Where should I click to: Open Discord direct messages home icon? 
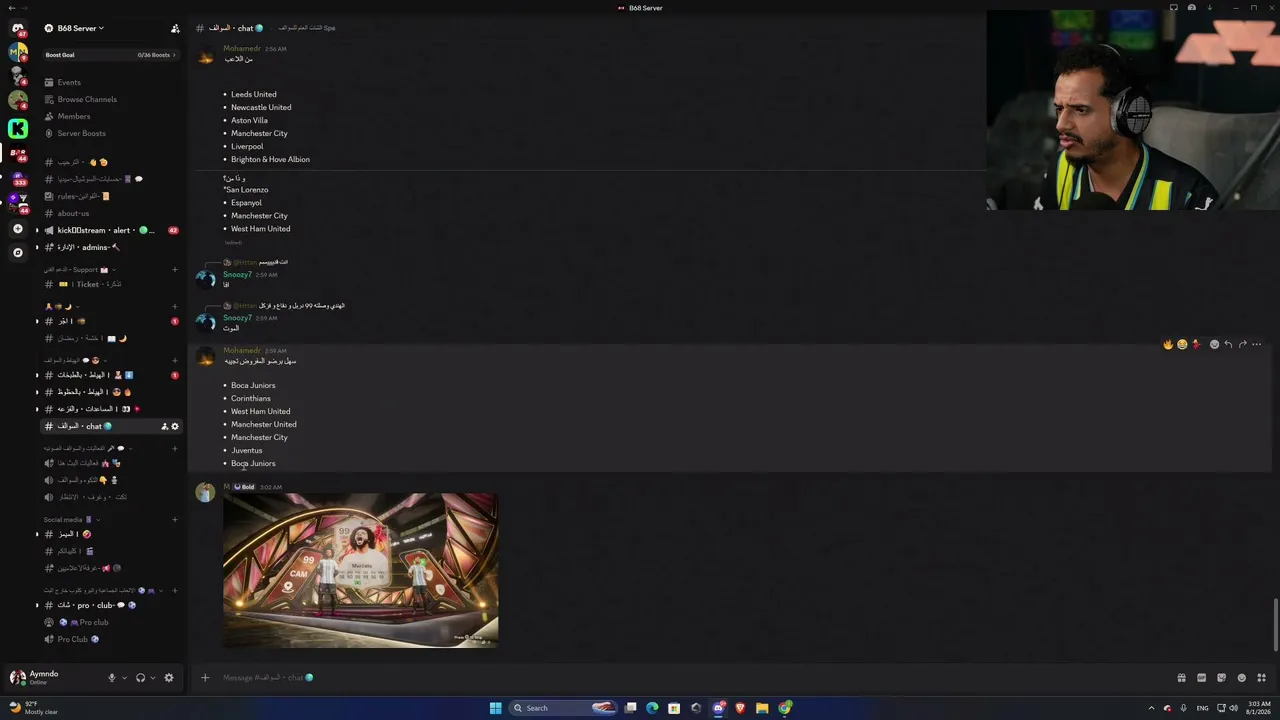click(18, 28)
